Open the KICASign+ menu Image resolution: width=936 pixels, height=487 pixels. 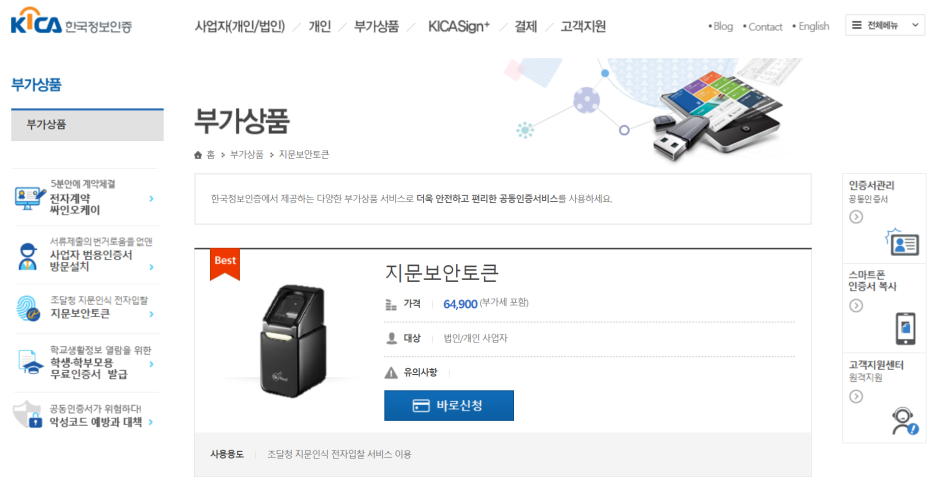coord(458,26)
